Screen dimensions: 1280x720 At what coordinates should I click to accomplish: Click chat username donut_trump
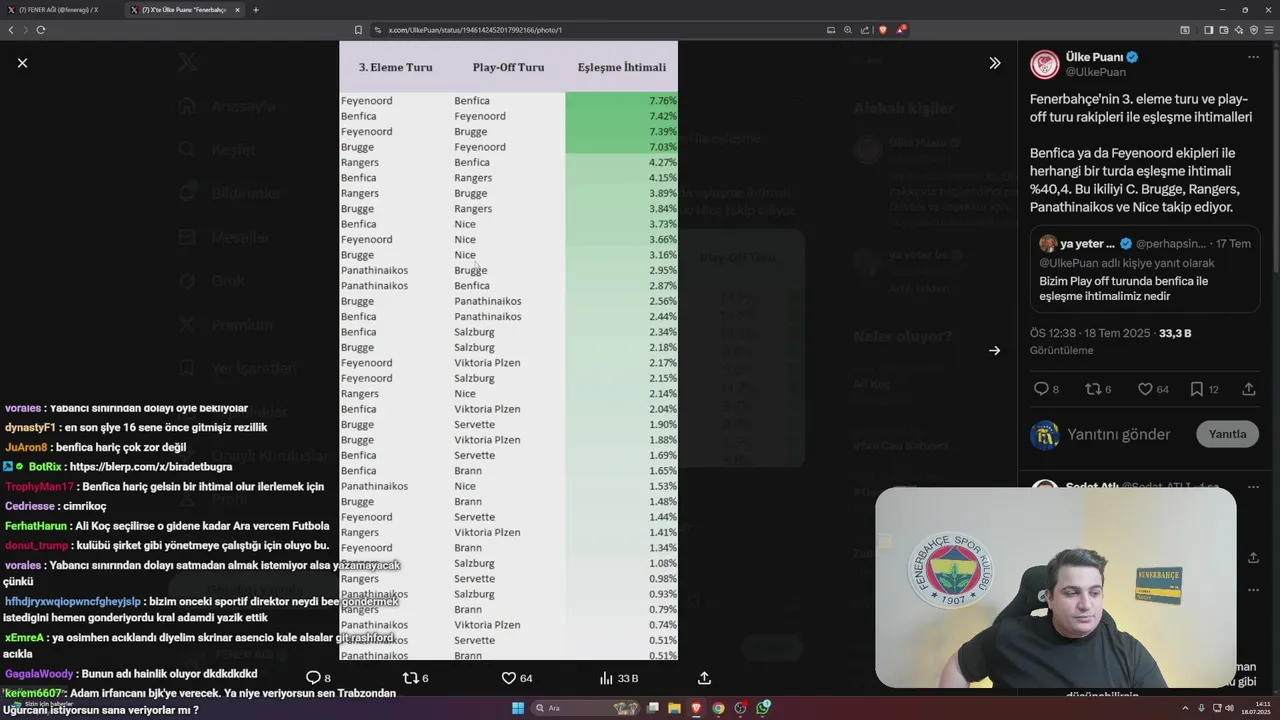click(36, 546)
